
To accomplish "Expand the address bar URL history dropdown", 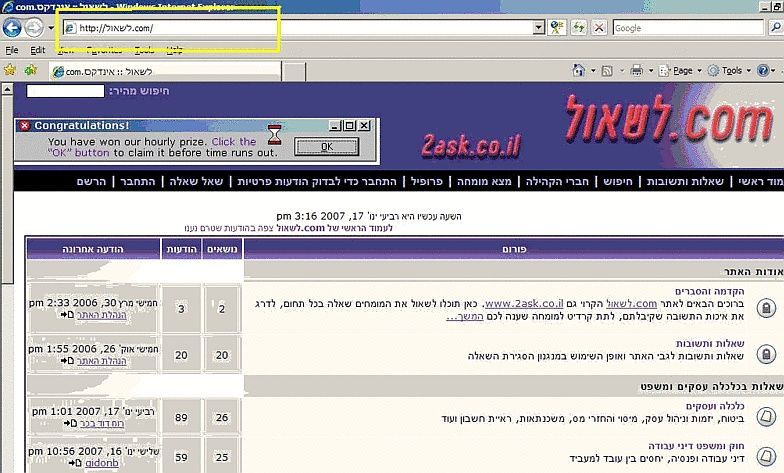I will [539, 28].
